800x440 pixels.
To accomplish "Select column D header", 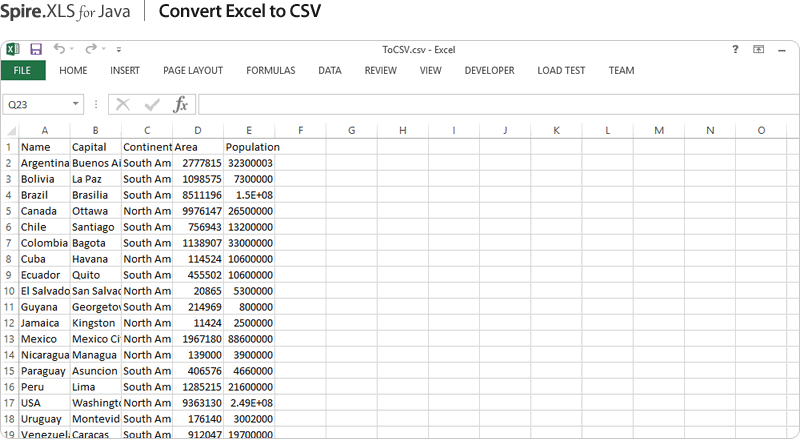I will point(198,131).
